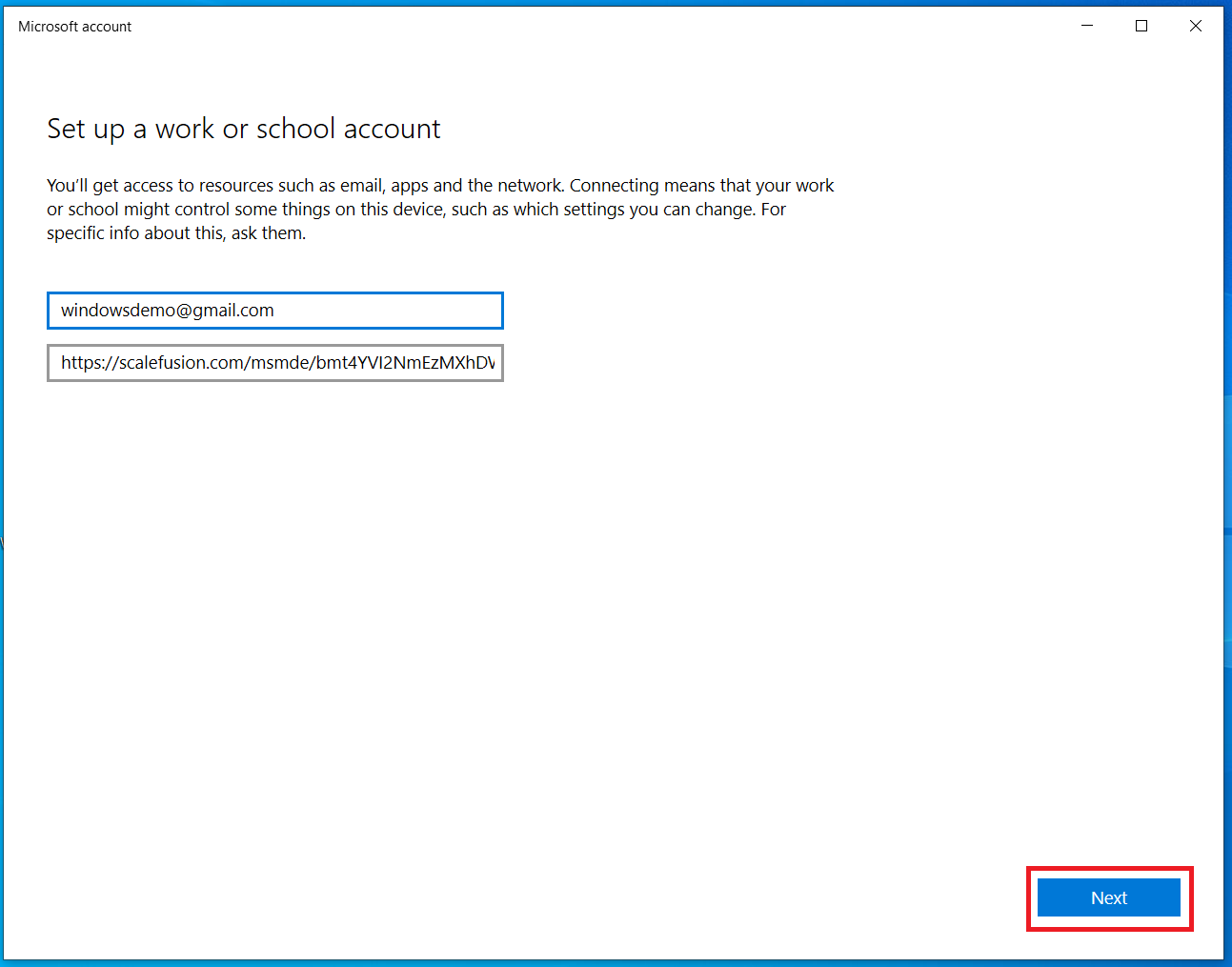Click the 'Microsoft account' title text

(75, 27)
